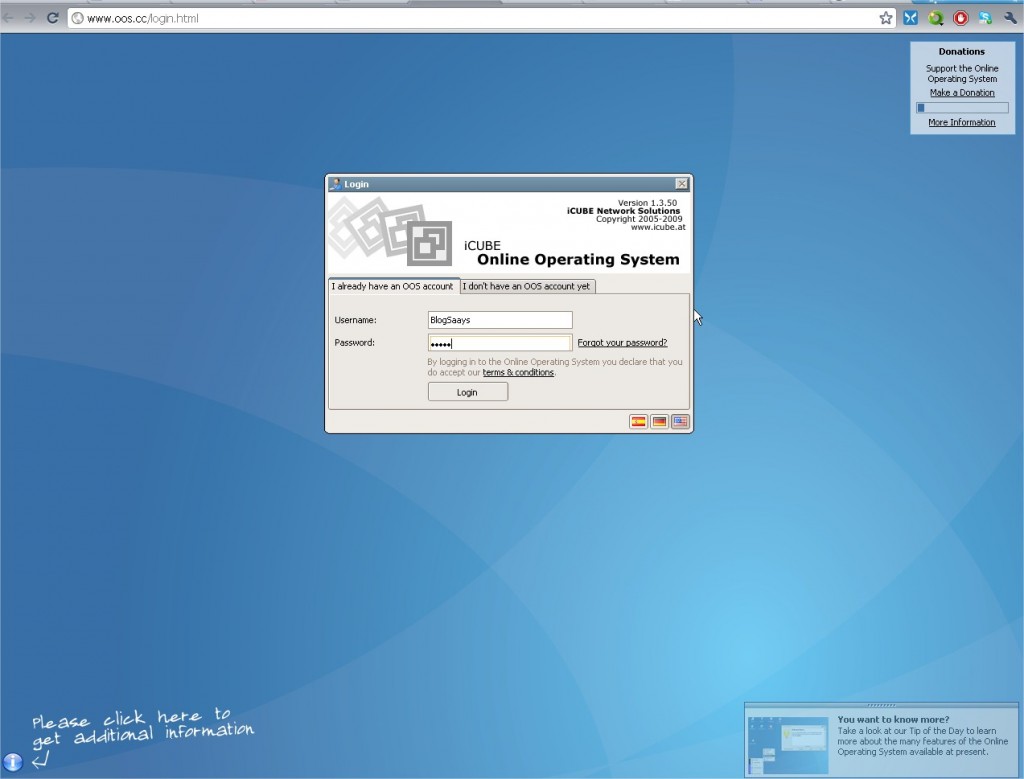
Task: Click the iCUBE logo in the Login dialog
Action: 391,231
